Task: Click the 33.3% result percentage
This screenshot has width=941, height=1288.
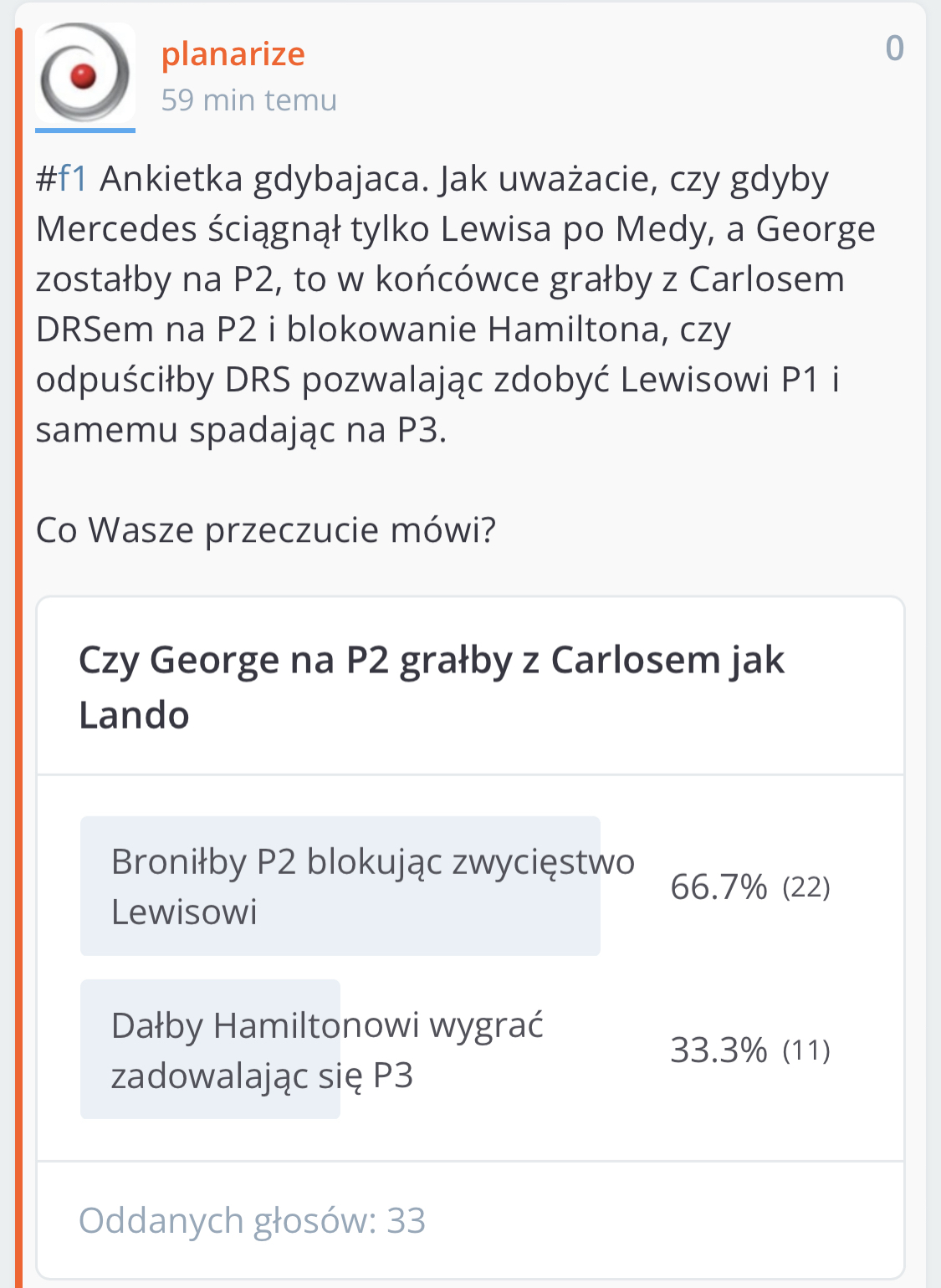Action: tap(719, 1050)
